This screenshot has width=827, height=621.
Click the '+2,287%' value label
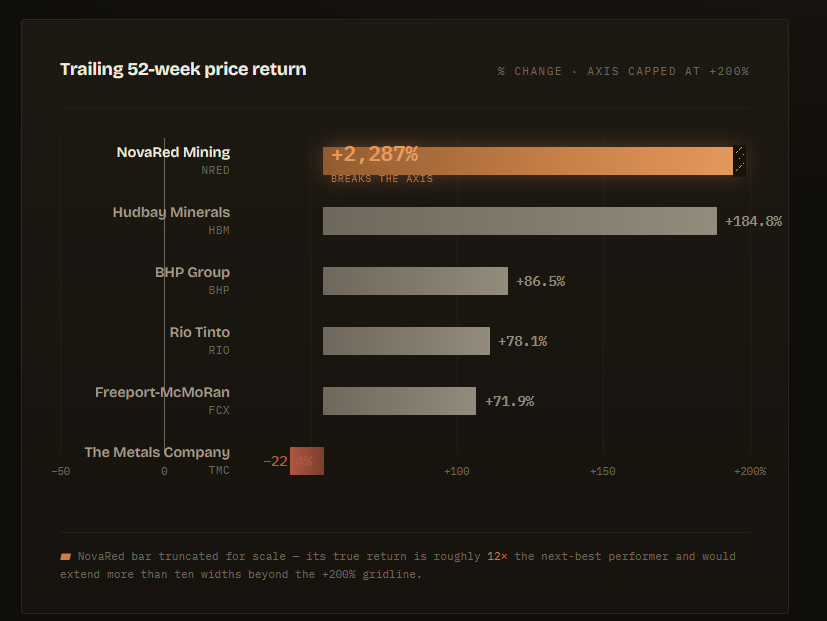tap(374, 154)
